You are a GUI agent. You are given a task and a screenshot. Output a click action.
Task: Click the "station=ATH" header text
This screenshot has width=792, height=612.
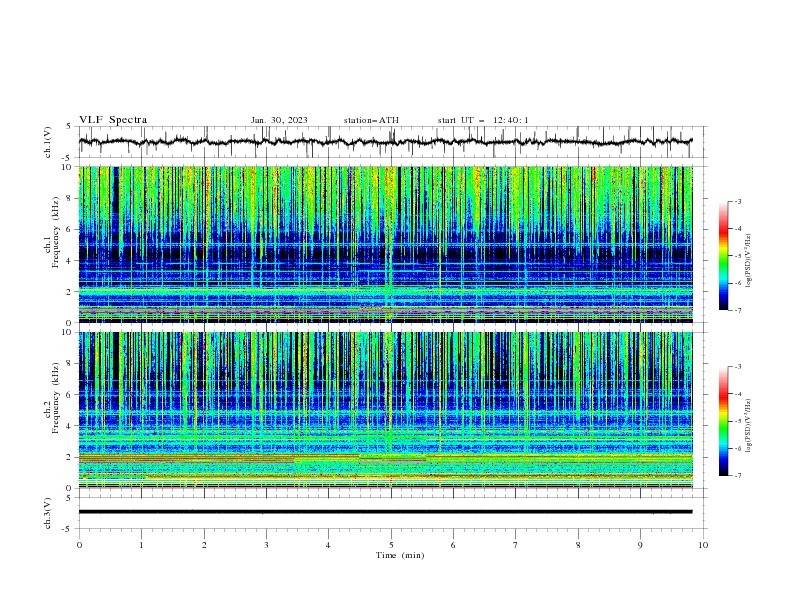coord(371,120)
